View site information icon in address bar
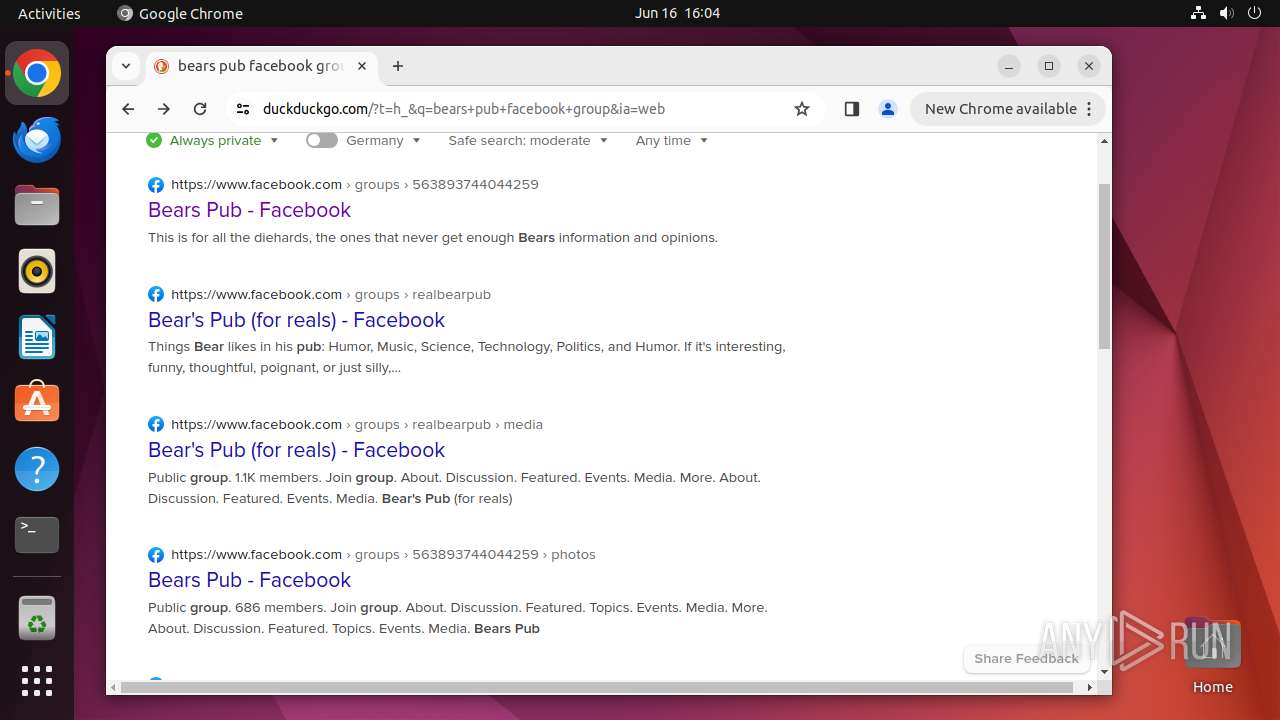 point(243,109)
